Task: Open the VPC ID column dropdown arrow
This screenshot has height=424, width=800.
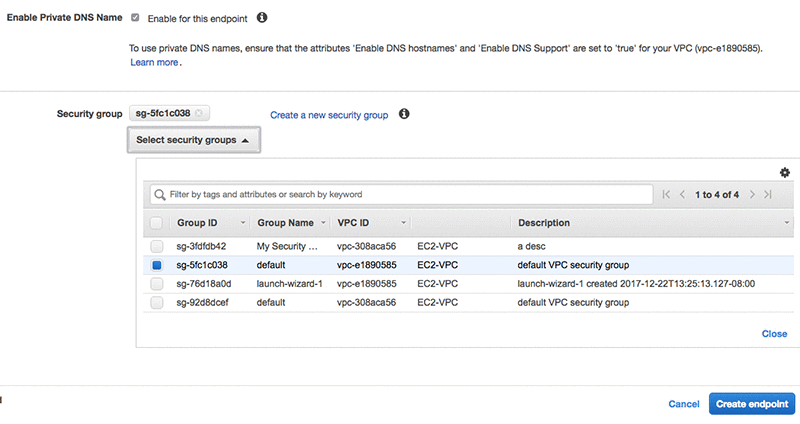Action: point(403,223)
